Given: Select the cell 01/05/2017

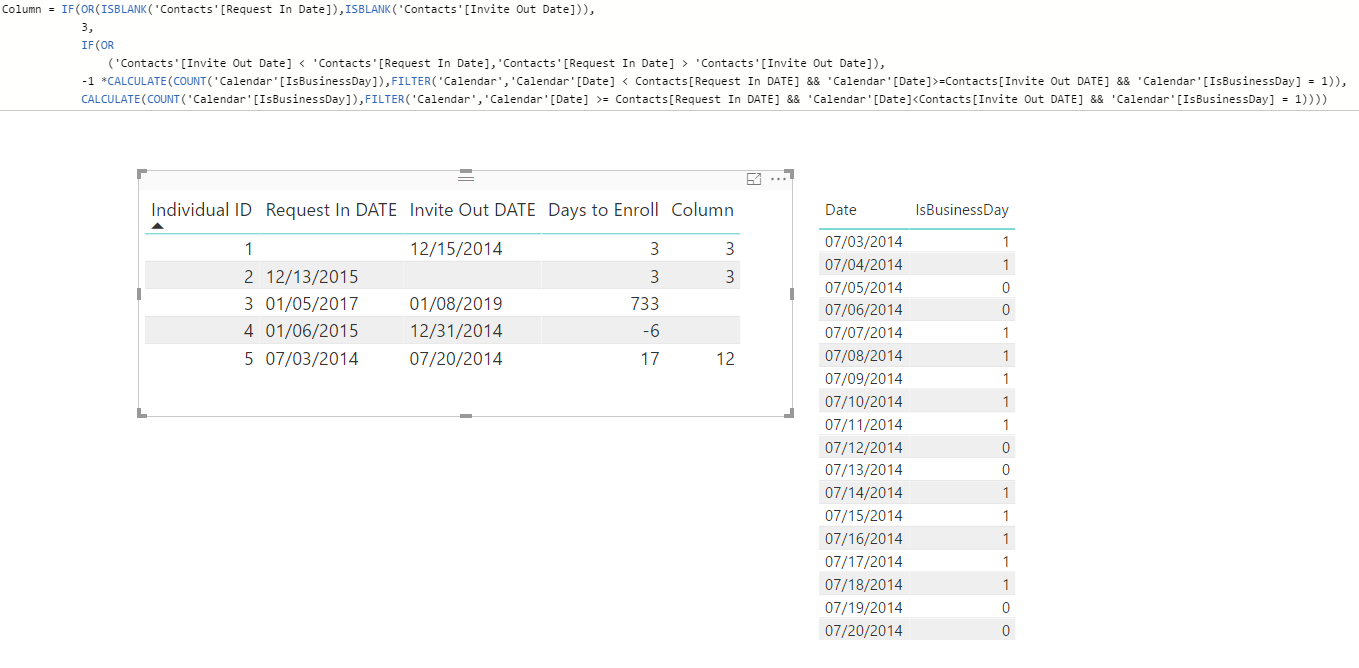Looking at the screenshot, I should coord(312,303).
